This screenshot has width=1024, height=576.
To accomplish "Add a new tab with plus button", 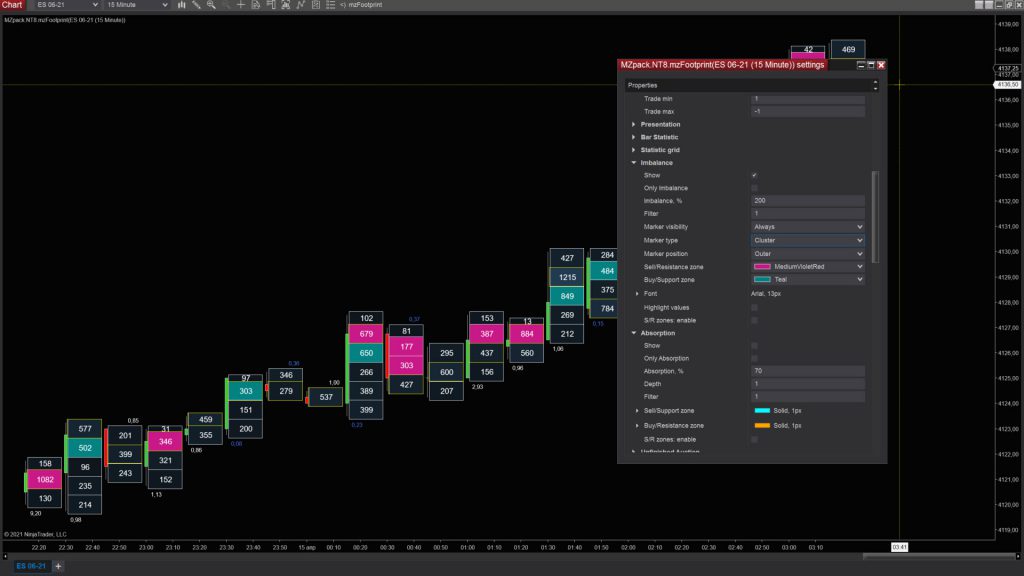I will tap(58, 566).
